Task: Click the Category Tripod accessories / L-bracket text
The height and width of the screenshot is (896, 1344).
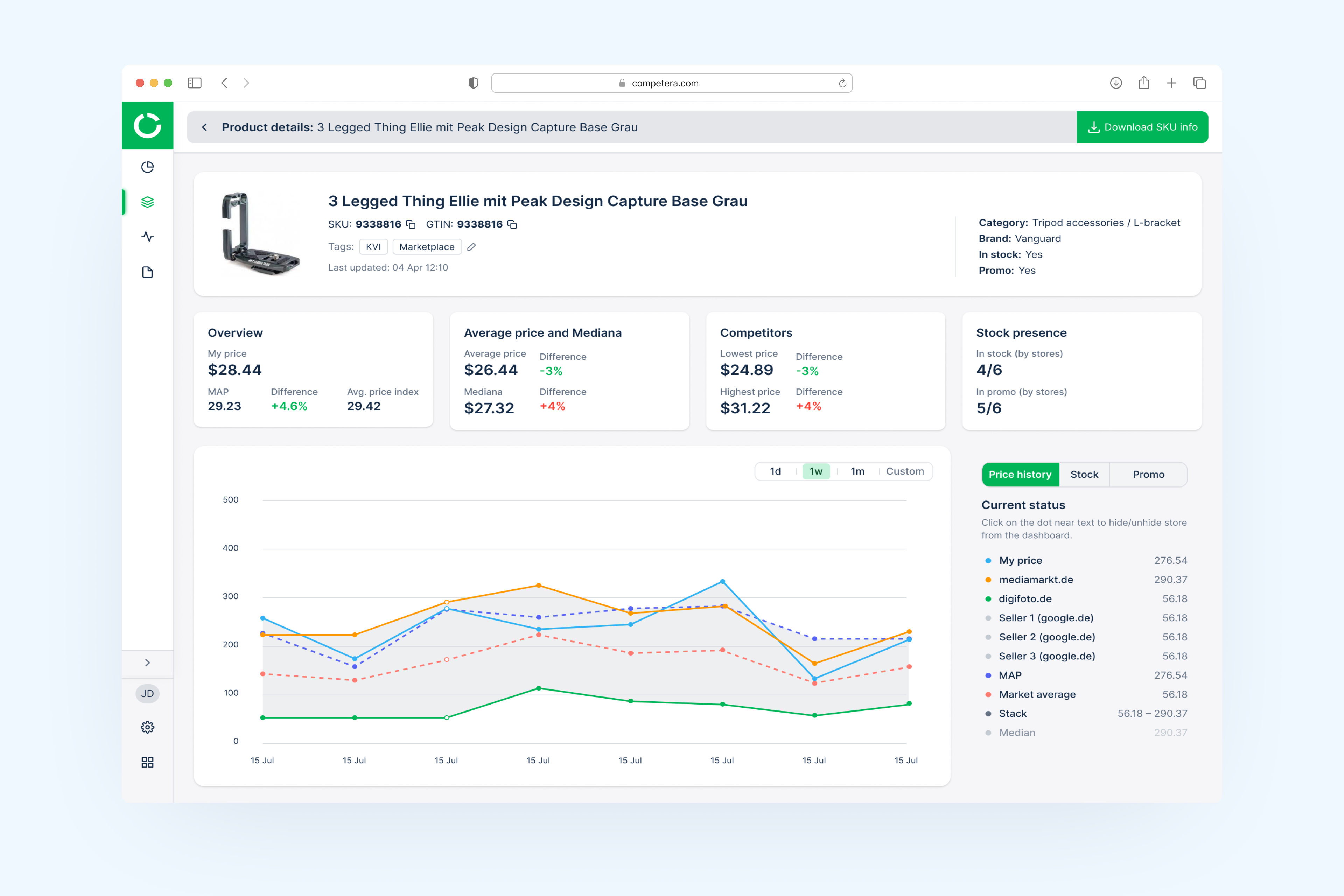Action: [1079, 223]
